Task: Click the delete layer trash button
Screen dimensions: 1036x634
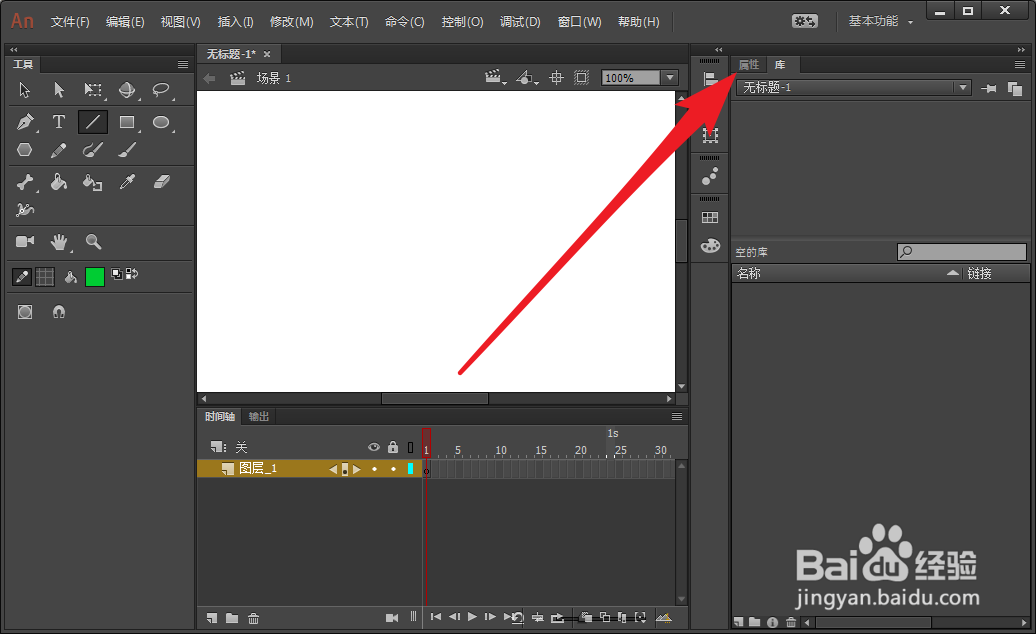Action: click(253, 618)
